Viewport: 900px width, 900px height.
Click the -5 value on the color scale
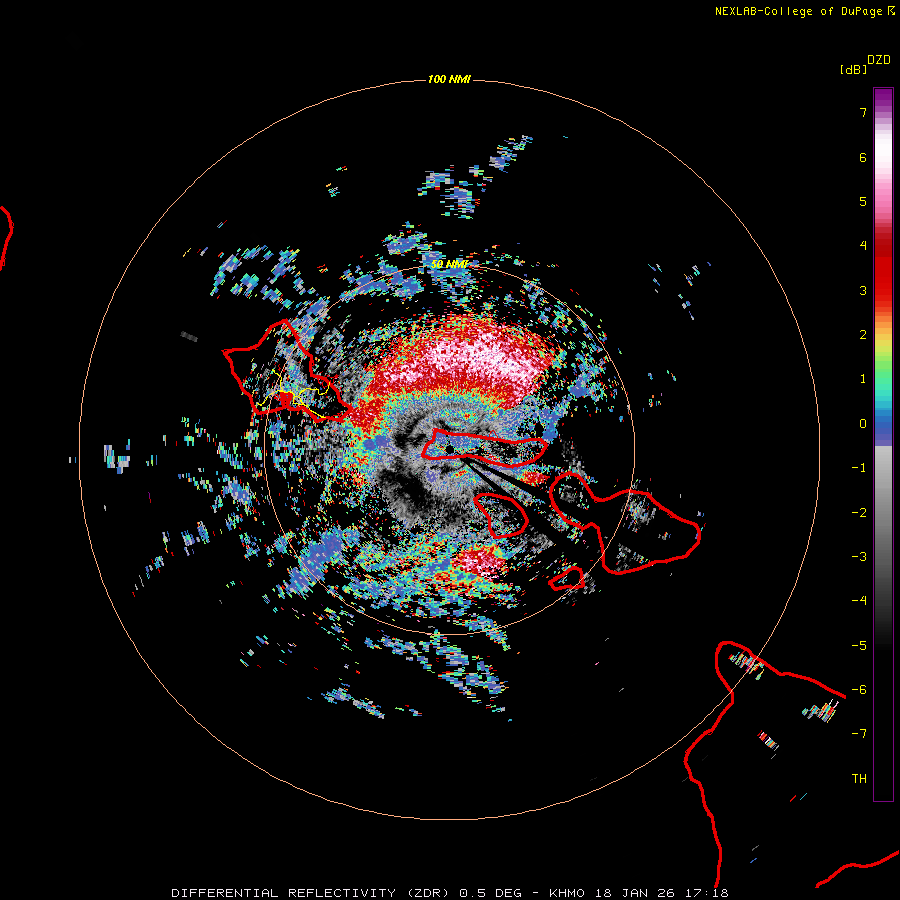[x=859, y=646]
